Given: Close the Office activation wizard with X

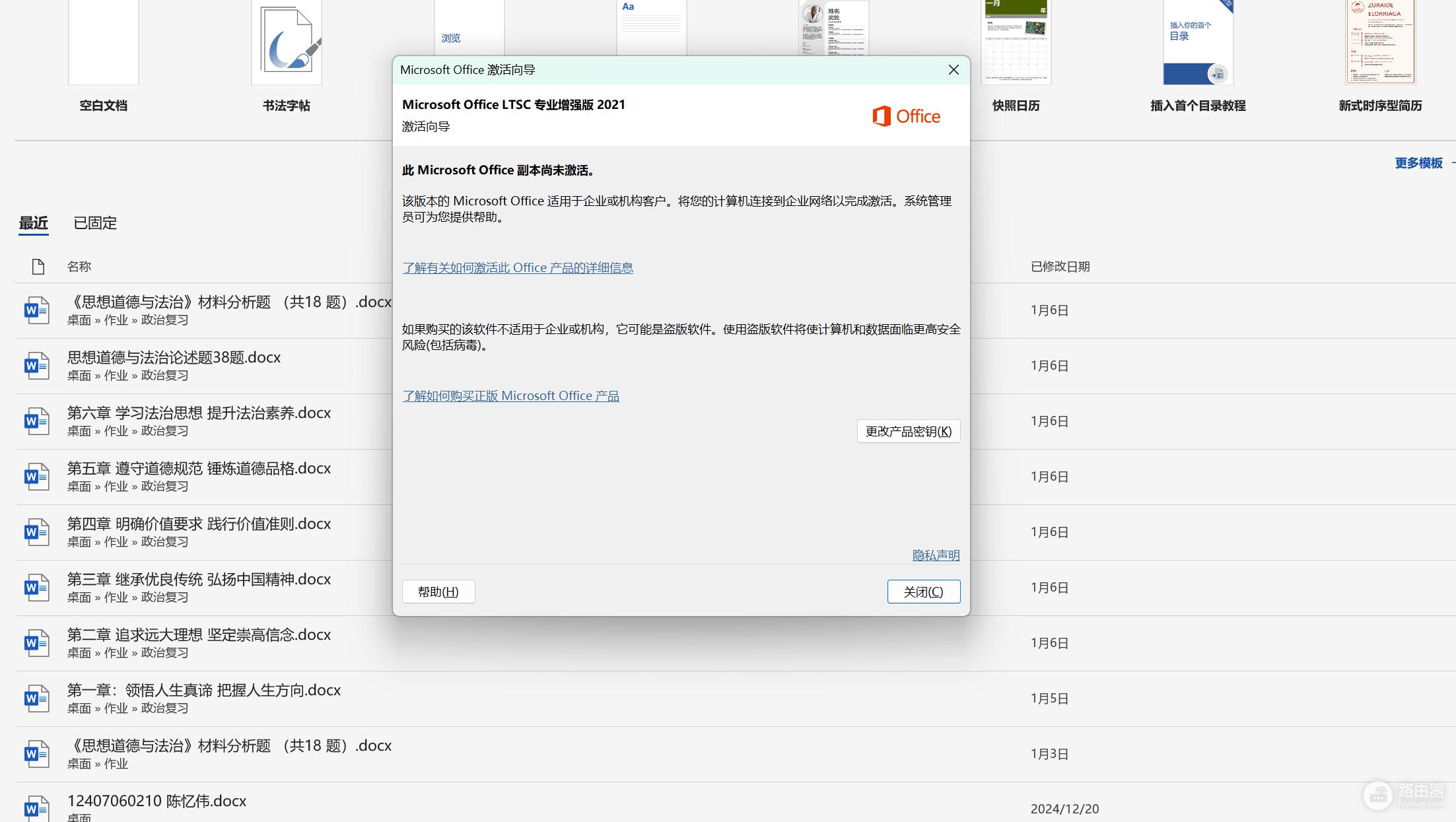Looking at the screenshot, I should coord(953,70).
